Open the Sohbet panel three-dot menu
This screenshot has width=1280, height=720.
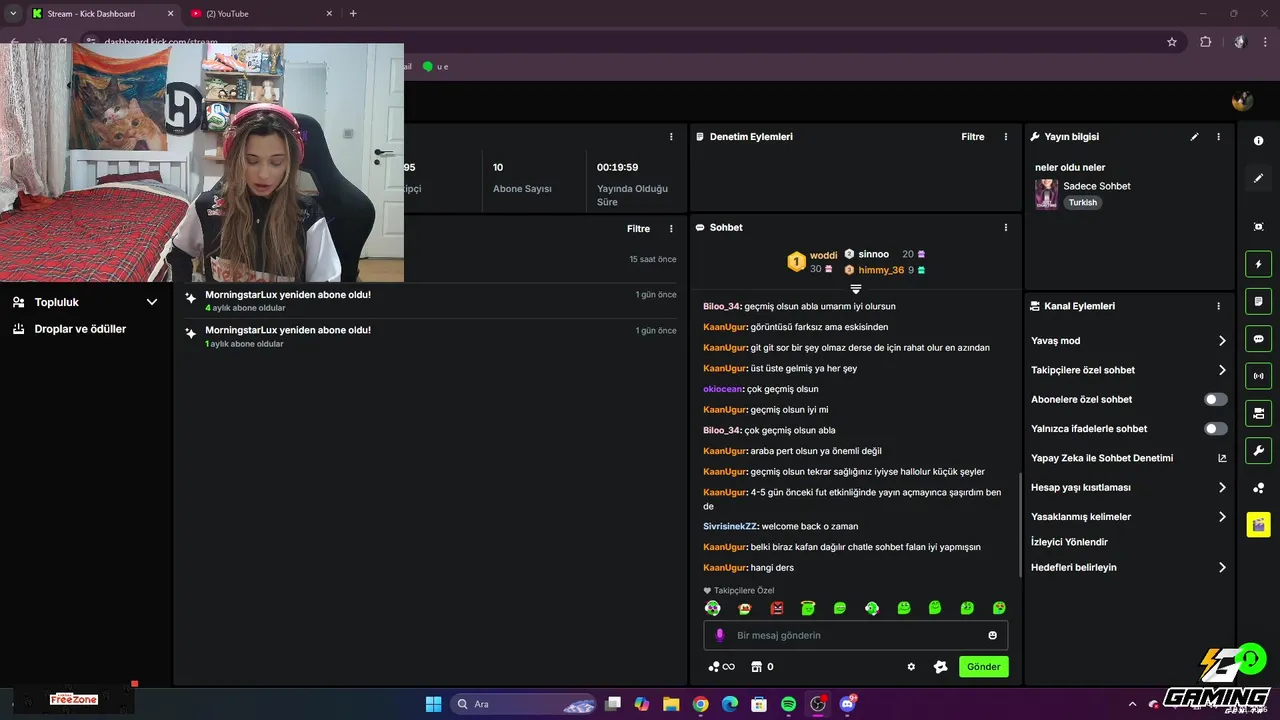pyautogui.click(x=1006, y=228)
